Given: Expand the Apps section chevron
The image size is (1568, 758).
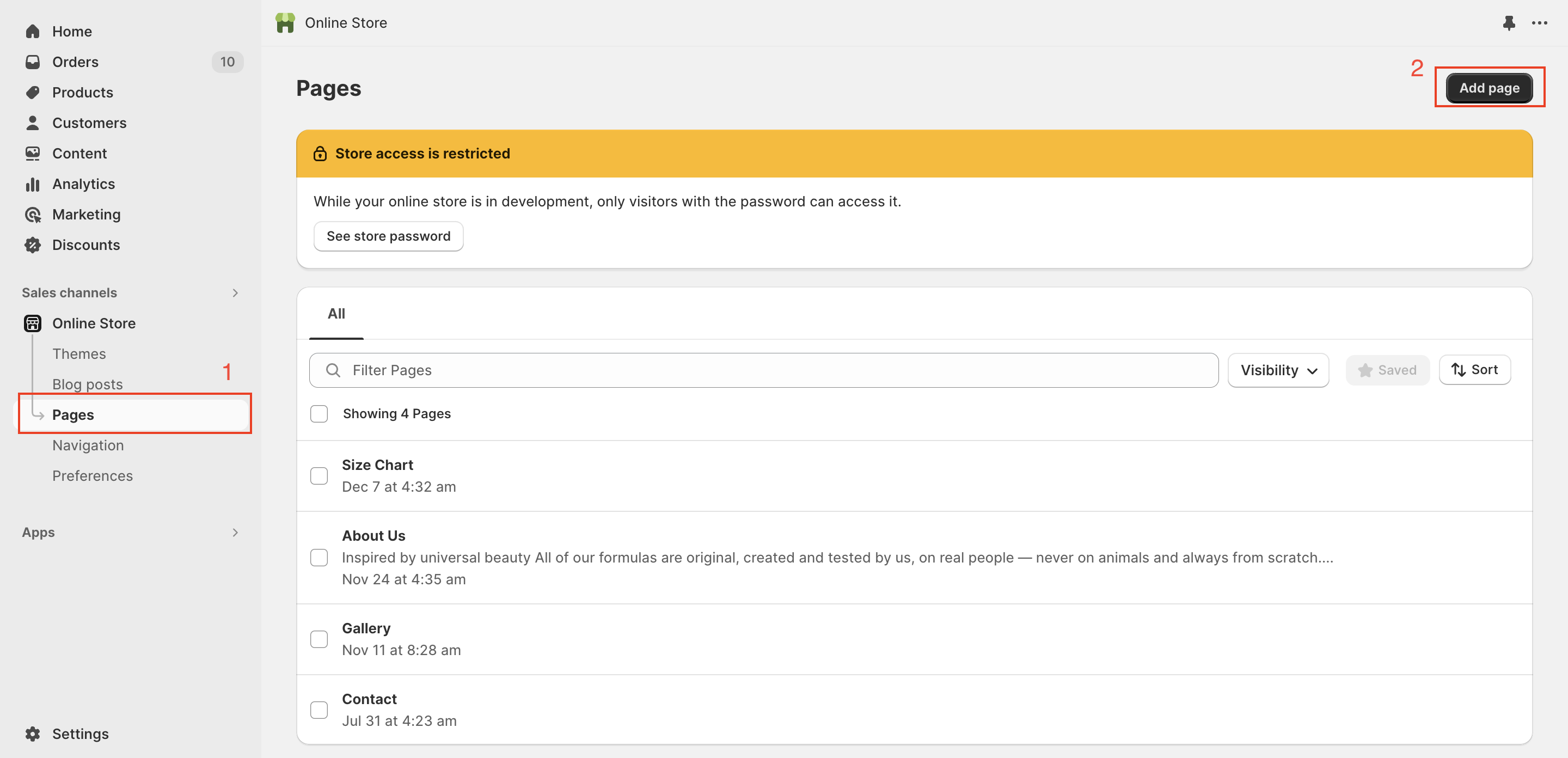Looking at the screenshot, I should [x=236, y=532].
